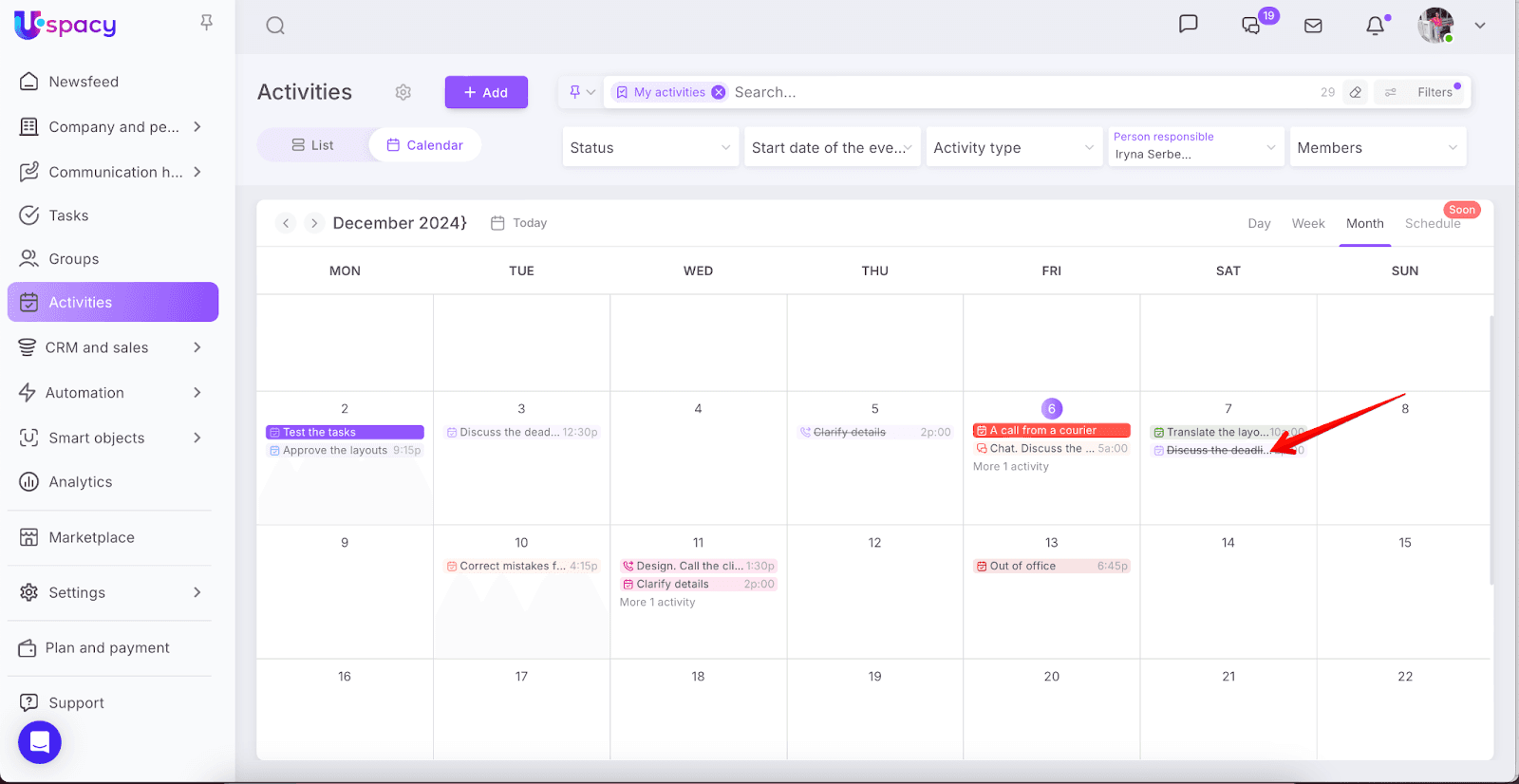Open the notifications bell
Image resolution: width=1519 pixels, height=784 pixels.
(x=1375, y=26)
